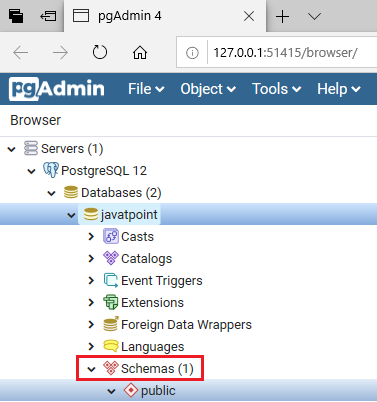Click the Casts node icon
Viewport: 377px width, 402px height.
111,236
